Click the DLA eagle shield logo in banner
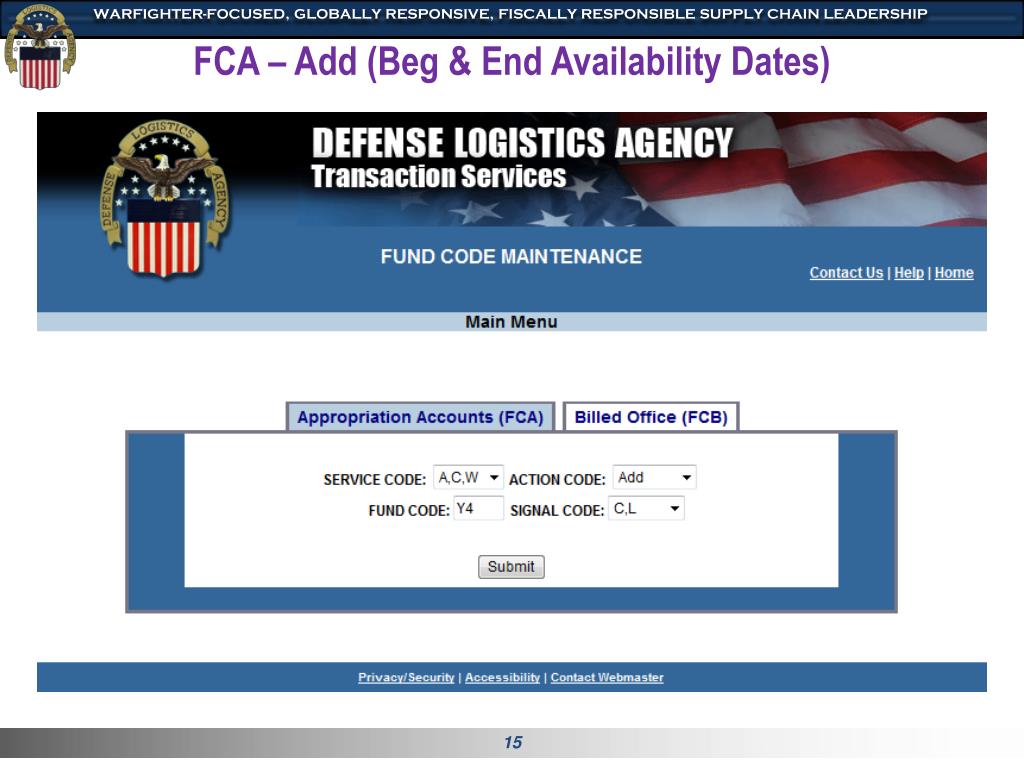The width and height of the screenshot is (1024, 768). coord(166,199)
